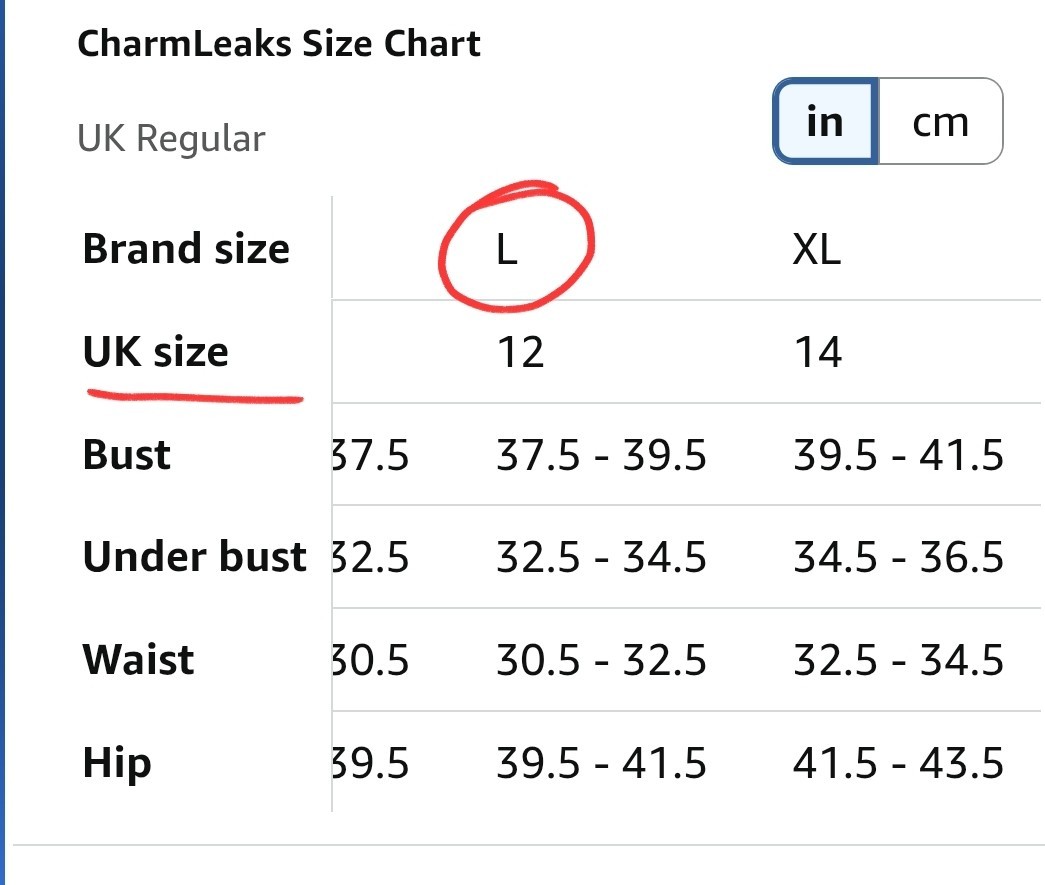Select Hip value 41.5 - 43.5
This screenshot has height=885, width=1045.
pos(898,764)
